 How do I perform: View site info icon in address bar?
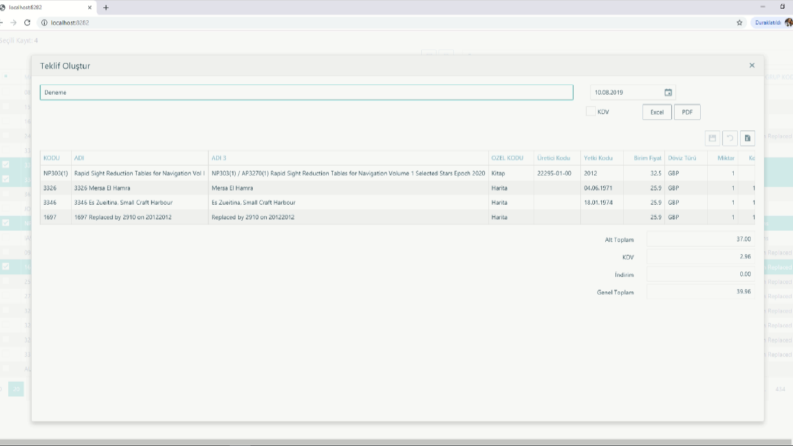(44, 22)
